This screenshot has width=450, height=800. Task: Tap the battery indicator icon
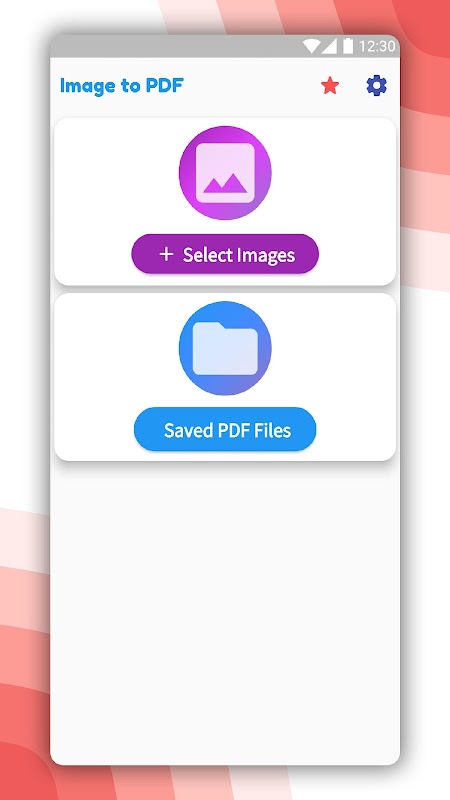point(348,46)
